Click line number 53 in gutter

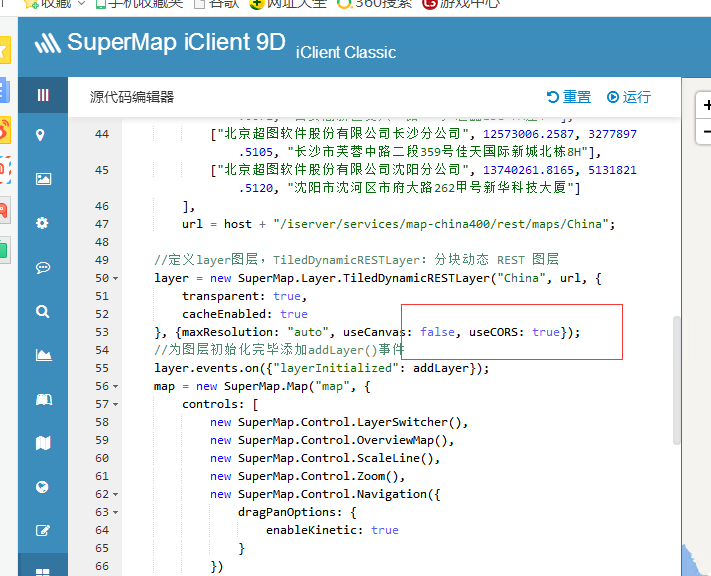point(102,332)
